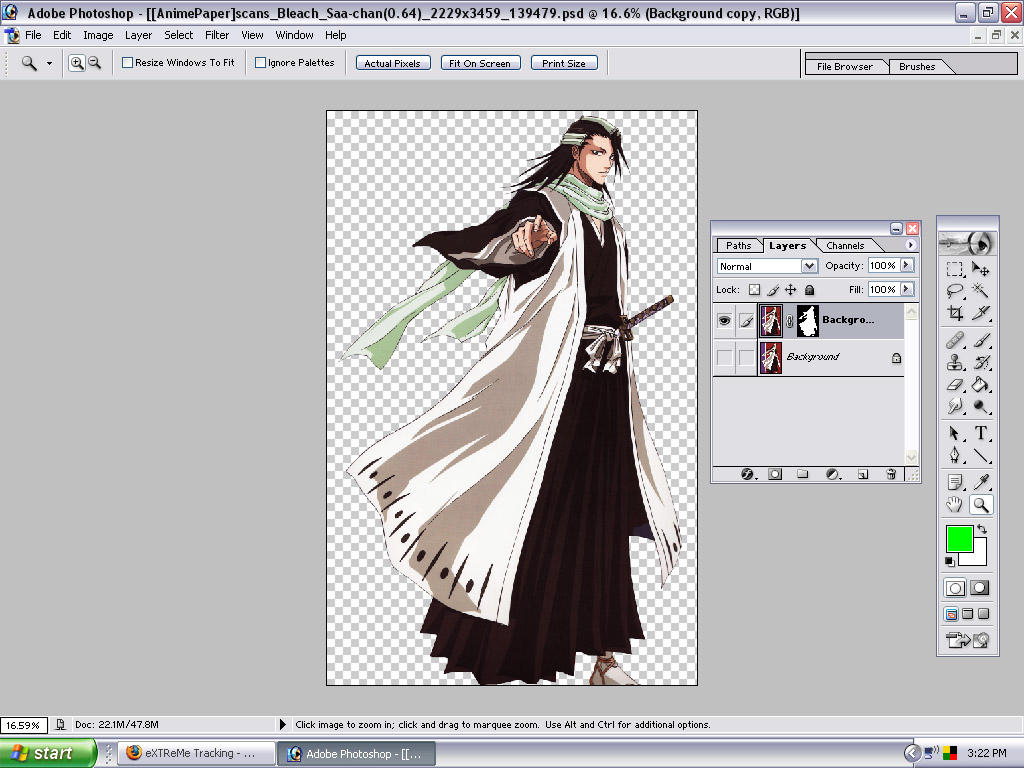Open the Opacity slider arrow
The image size is (1024, 768).
tap(906, 265)
